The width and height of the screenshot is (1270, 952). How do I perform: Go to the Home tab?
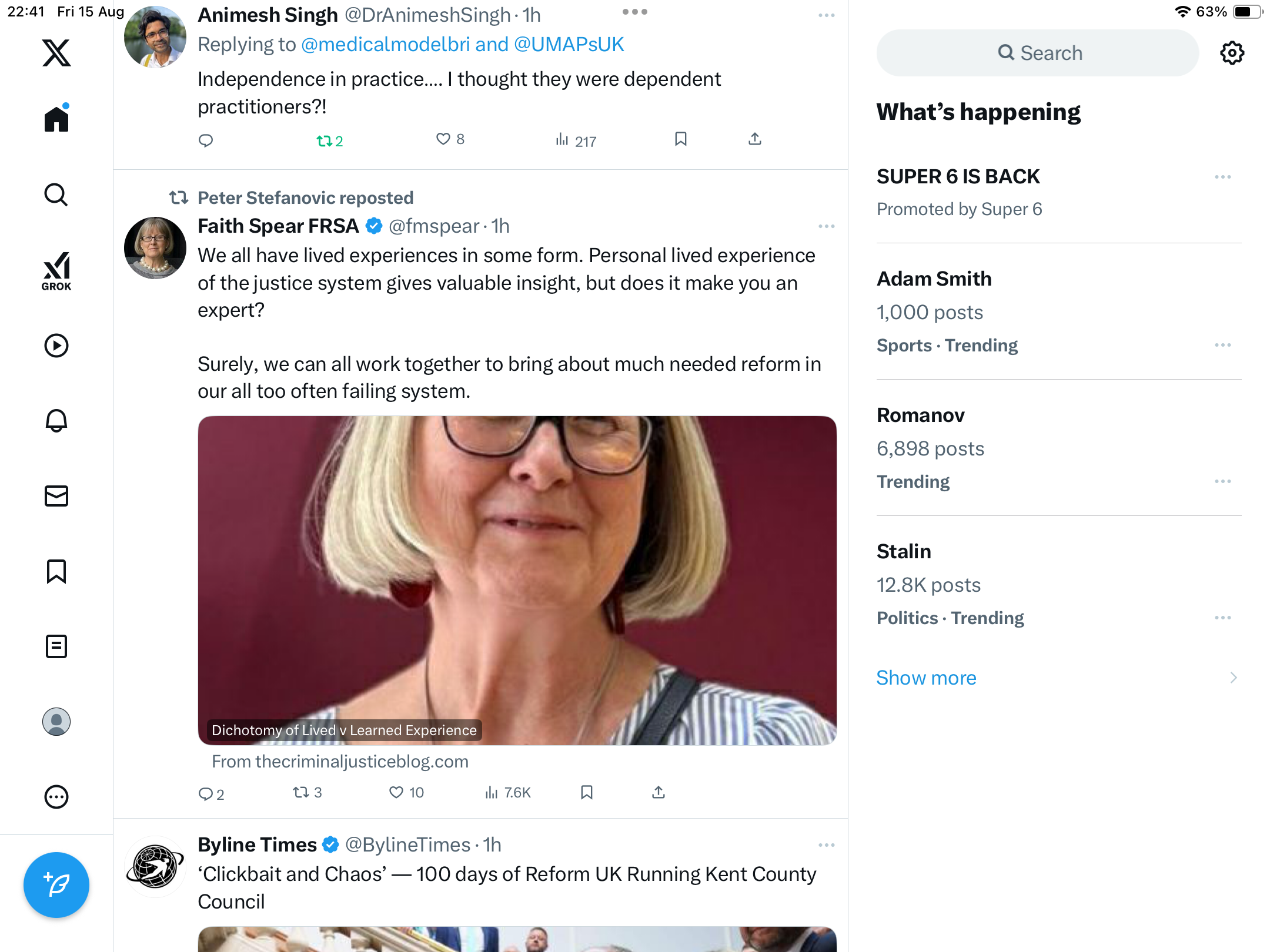tap(56, 119)
